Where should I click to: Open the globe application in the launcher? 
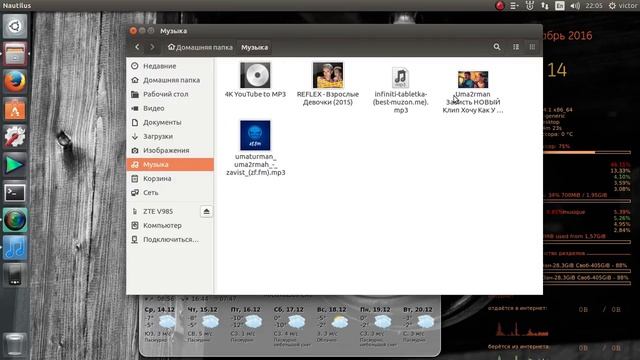15,220
